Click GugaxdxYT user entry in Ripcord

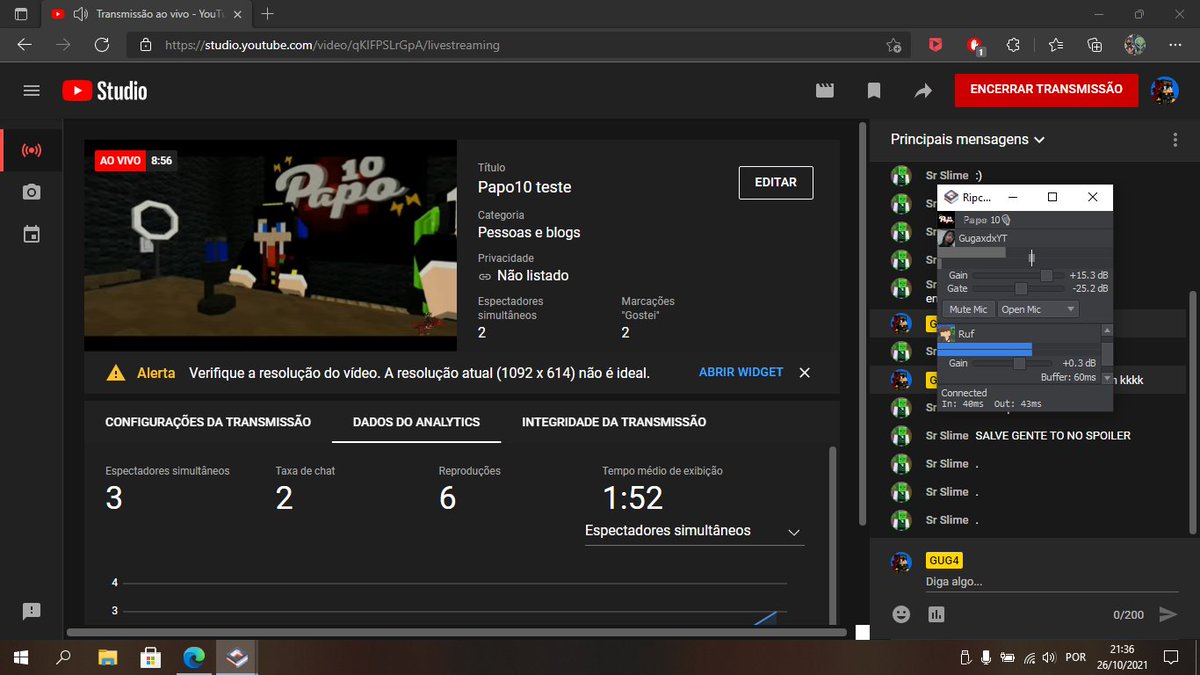click(x=1024, y=239)
